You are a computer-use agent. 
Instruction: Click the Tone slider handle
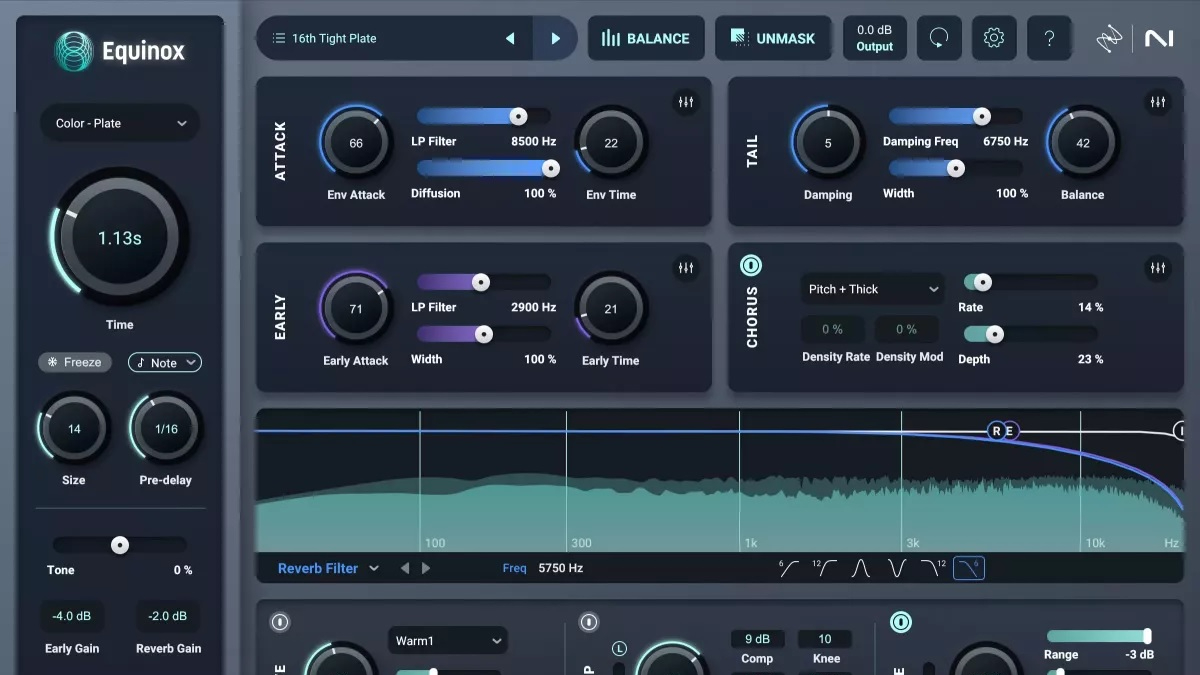tap(120, 545)
